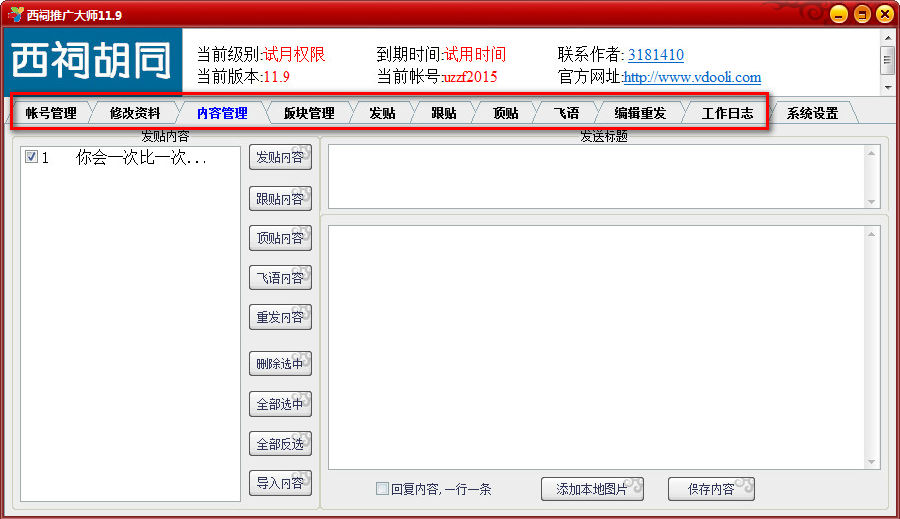The height and width of the screenshot is (519, 900).
Task: Choose the 全部选中 button
Action: (280, 404)
